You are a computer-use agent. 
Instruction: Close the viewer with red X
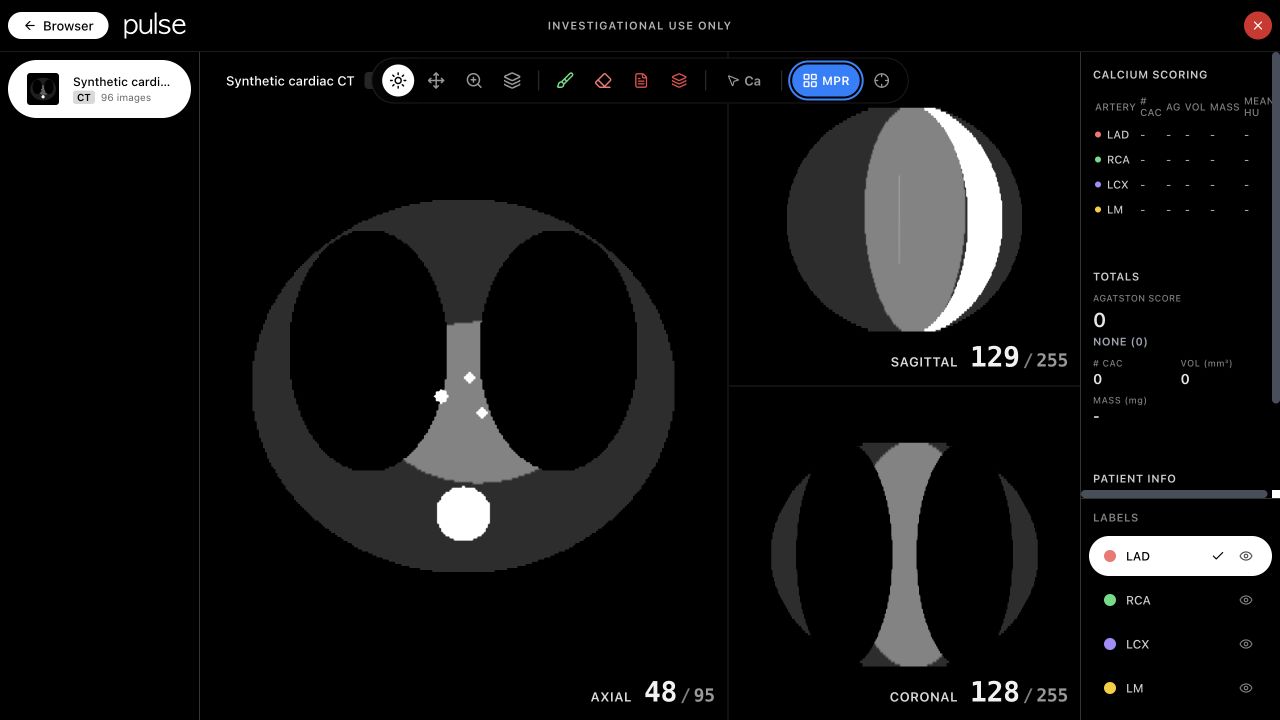pos(1257,26)
